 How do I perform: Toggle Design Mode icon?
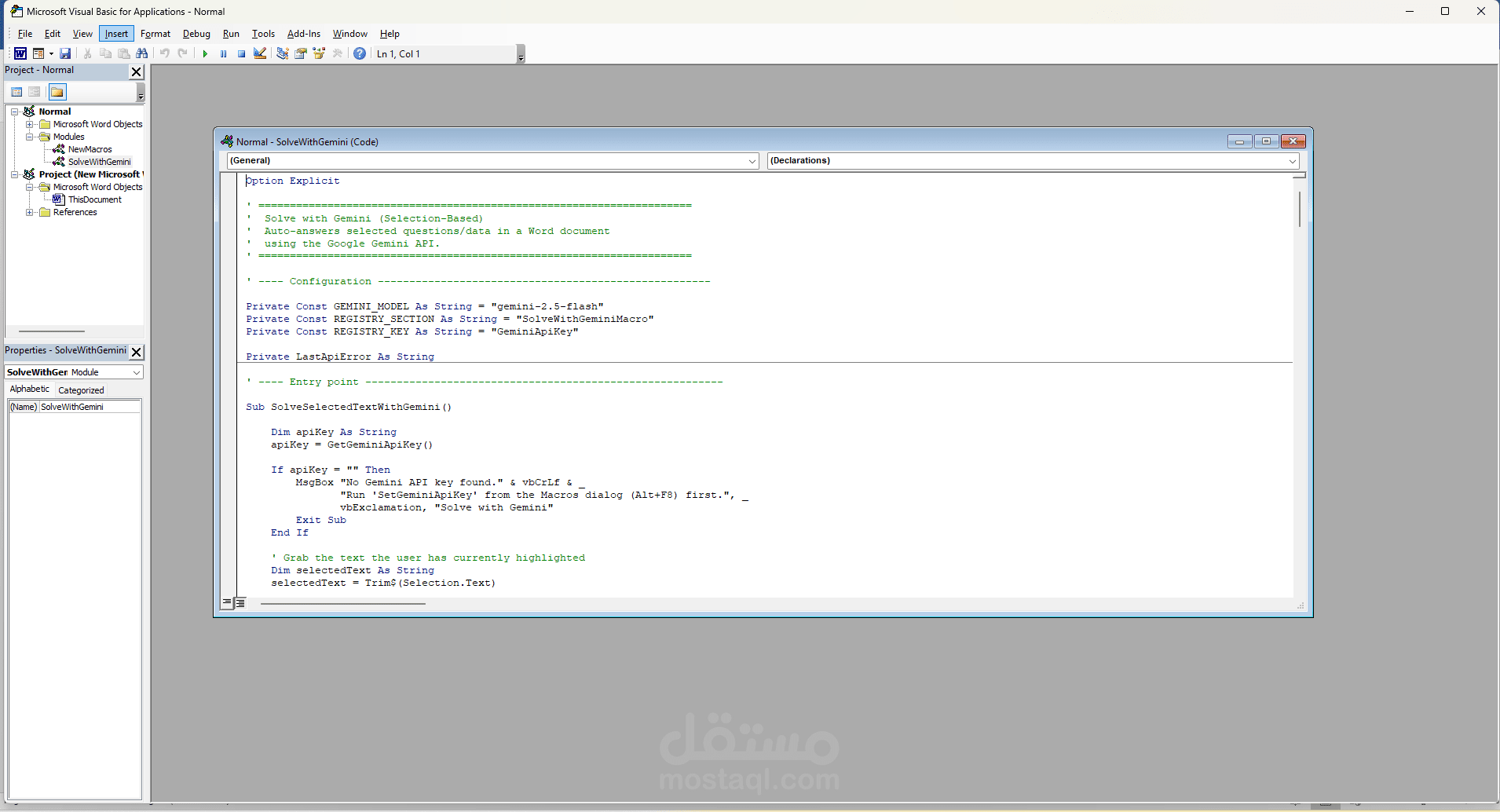coord(260,53)
